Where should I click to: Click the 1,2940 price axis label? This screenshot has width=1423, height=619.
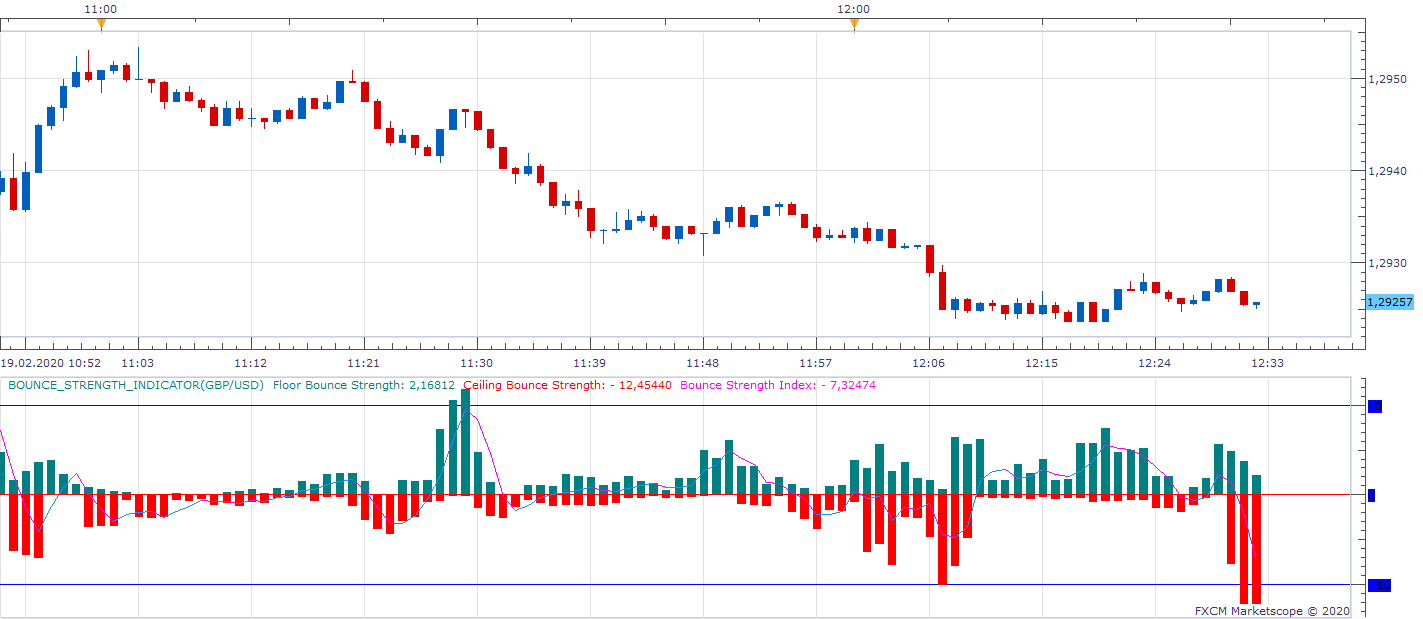(x=1389, y=171)
